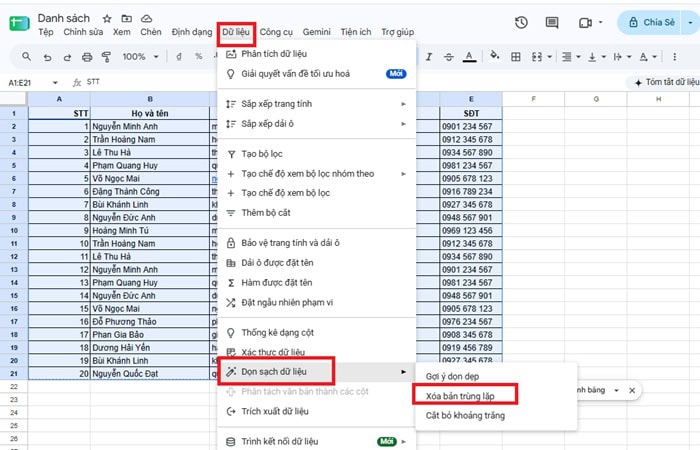Open the borders tool

[516, 57]
